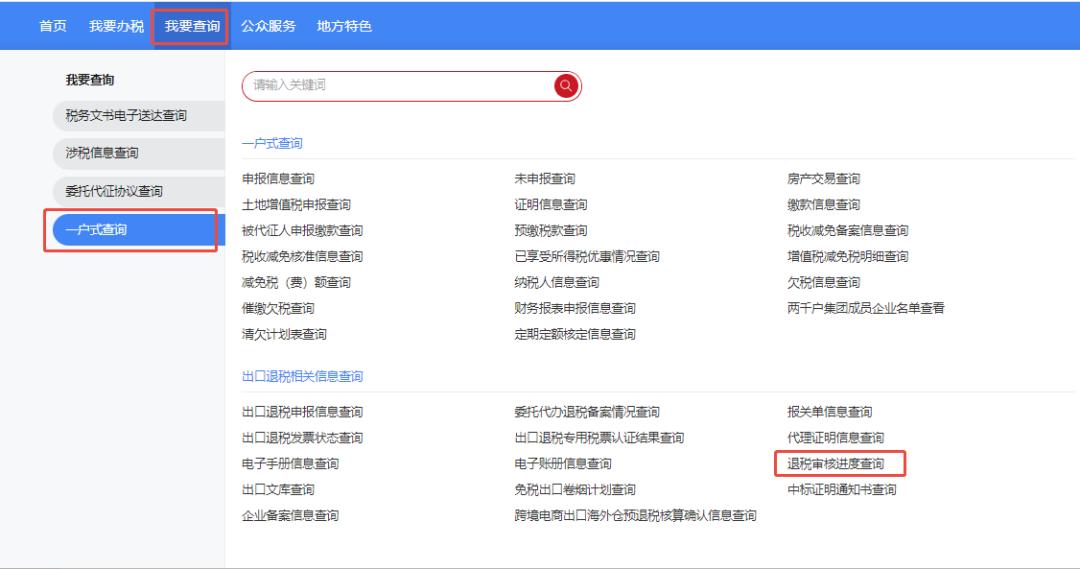Switch to the 我要办税 tab
The width and height of the screenshot is (1080, 569).
click(x=116, y=25)
